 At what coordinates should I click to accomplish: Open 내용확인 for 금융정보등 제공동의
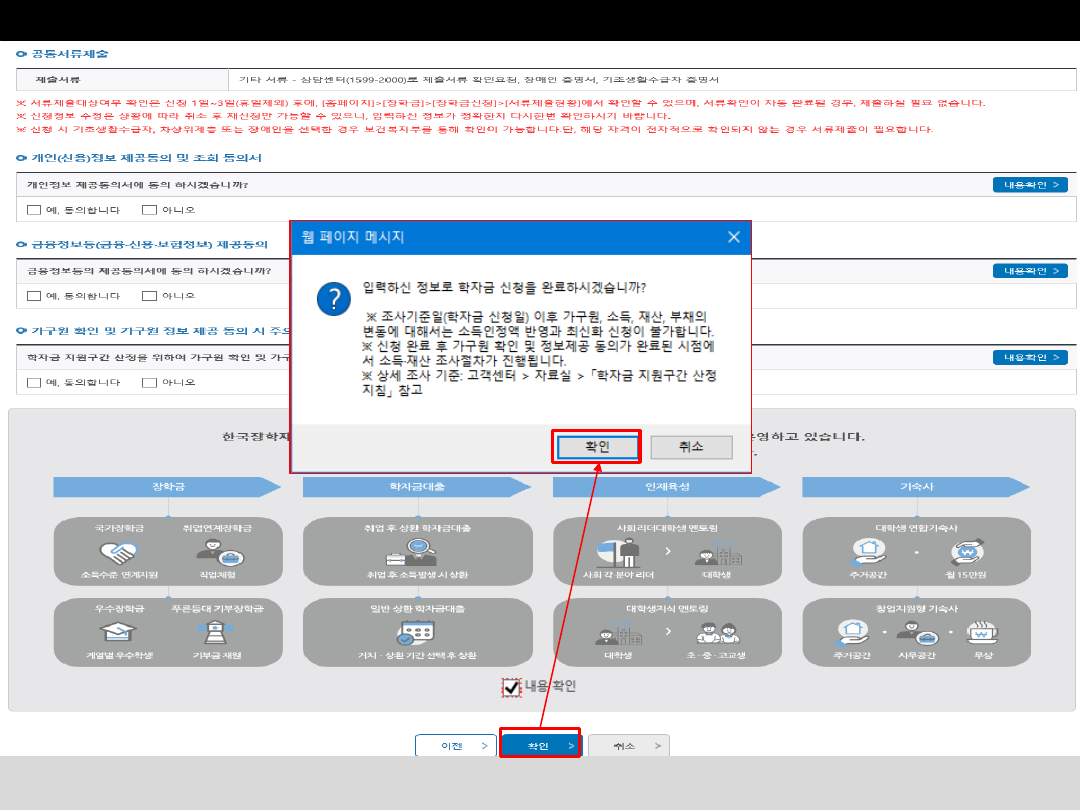pyautogui.click(x=1029, y=271)
